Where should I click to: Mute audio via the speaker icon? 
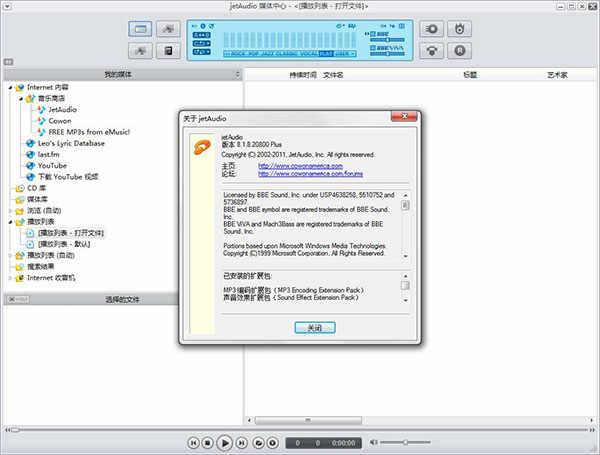click(x=373, y=442)
